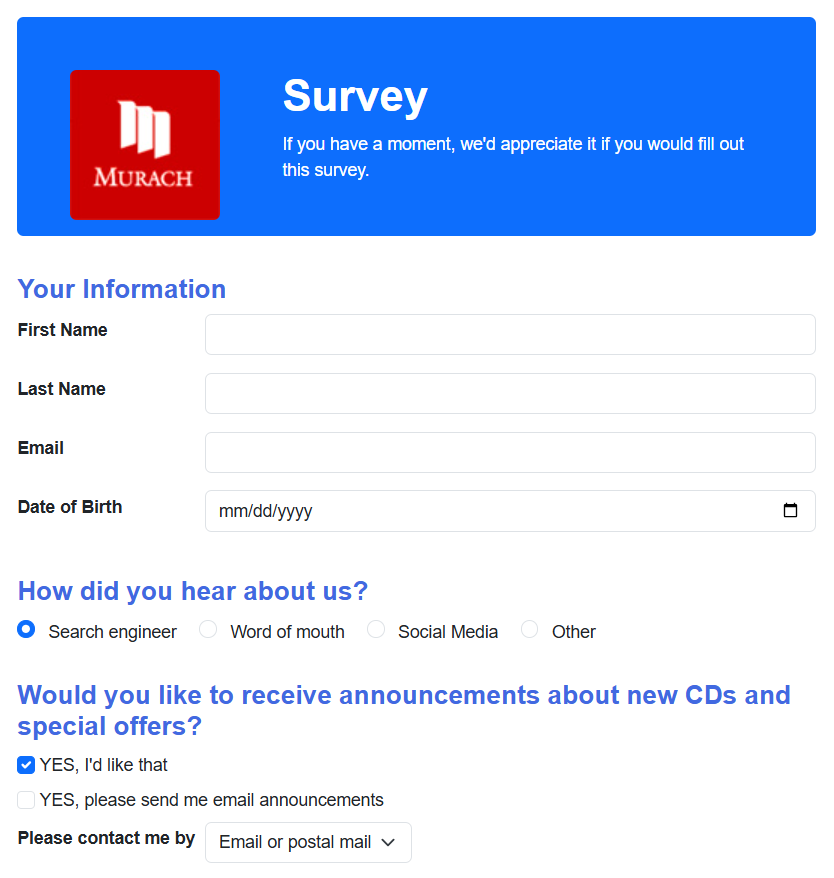This screenshot has width=834, height=878.
Task: Click the First Name label
Action: 63,330
